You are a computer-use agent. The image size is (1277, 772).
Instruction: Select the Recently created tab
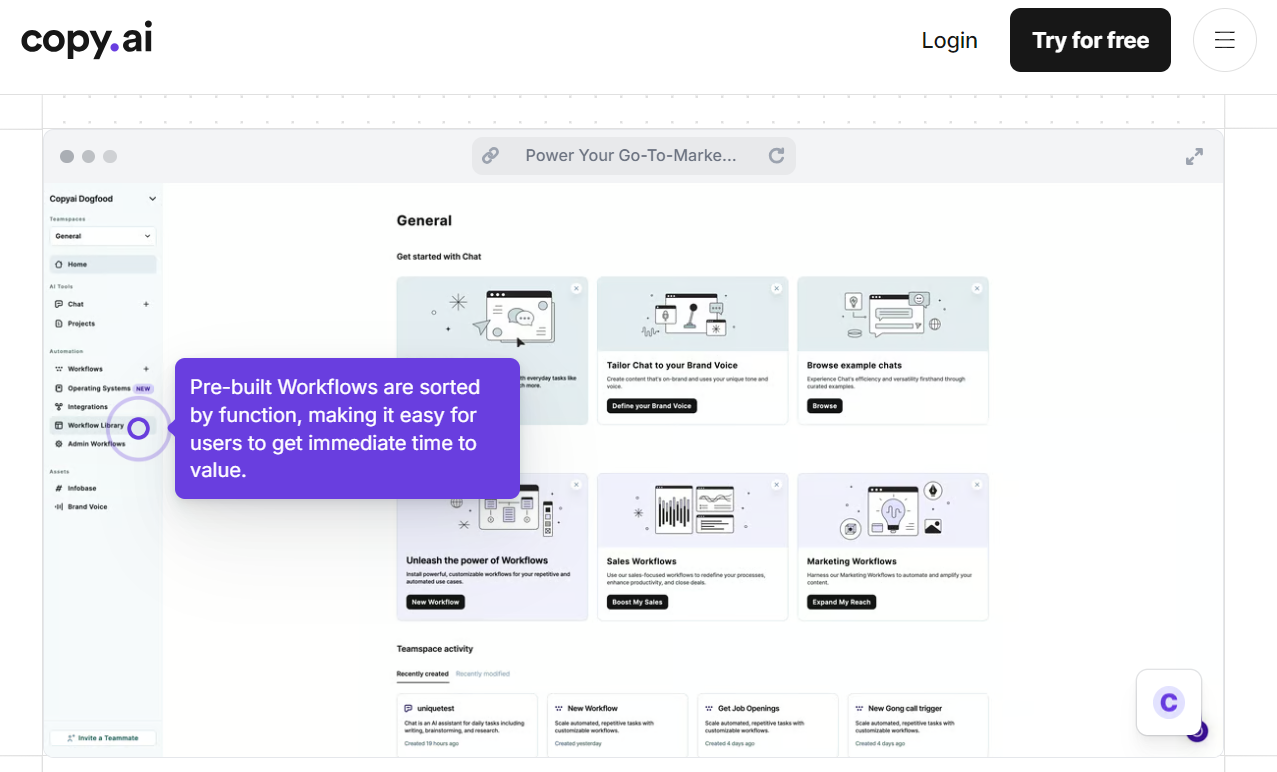click(422, 674)
